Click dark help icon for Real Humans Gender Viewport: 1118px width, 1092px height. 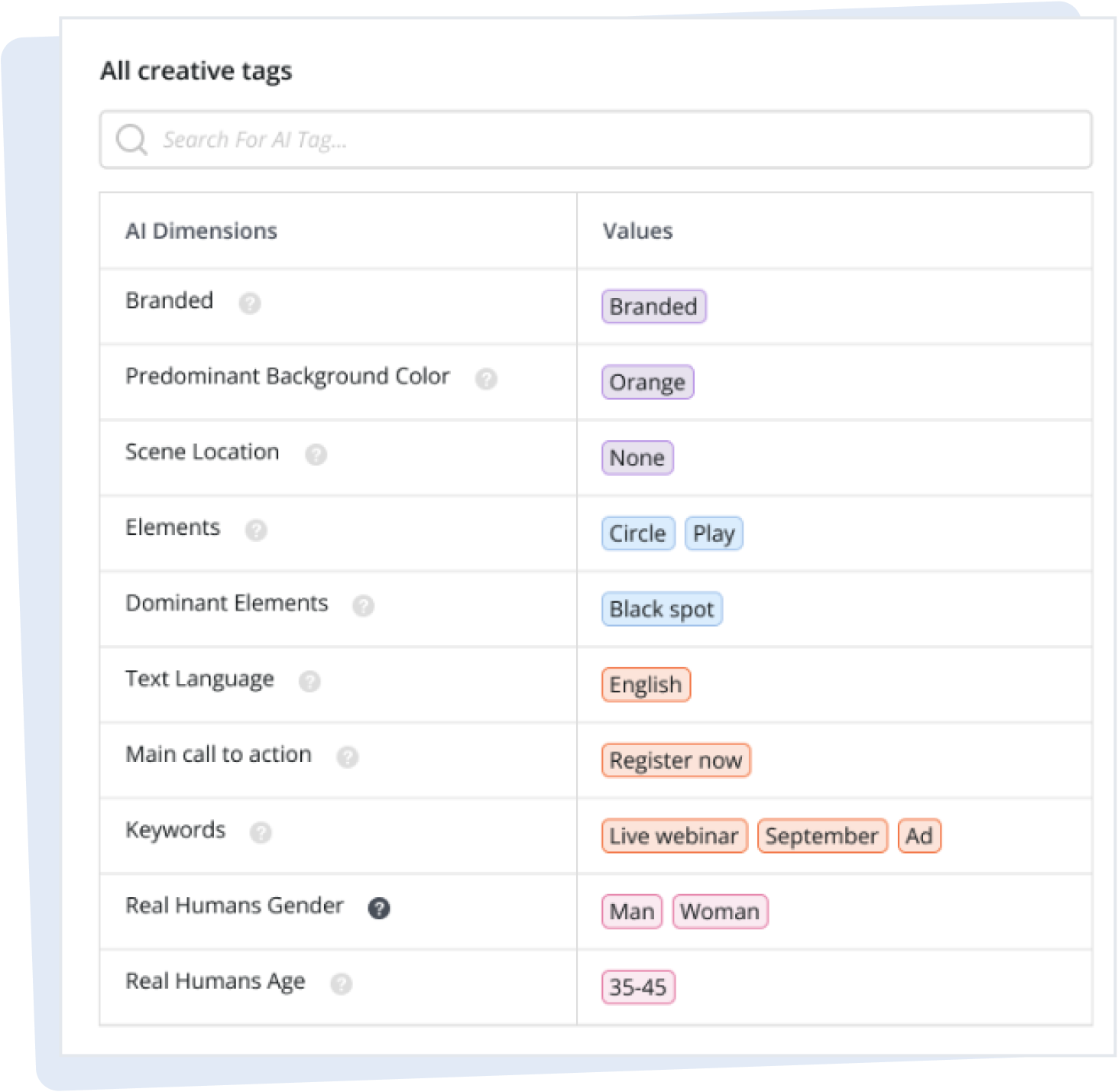pyautogui.click(x=379, y=908)
